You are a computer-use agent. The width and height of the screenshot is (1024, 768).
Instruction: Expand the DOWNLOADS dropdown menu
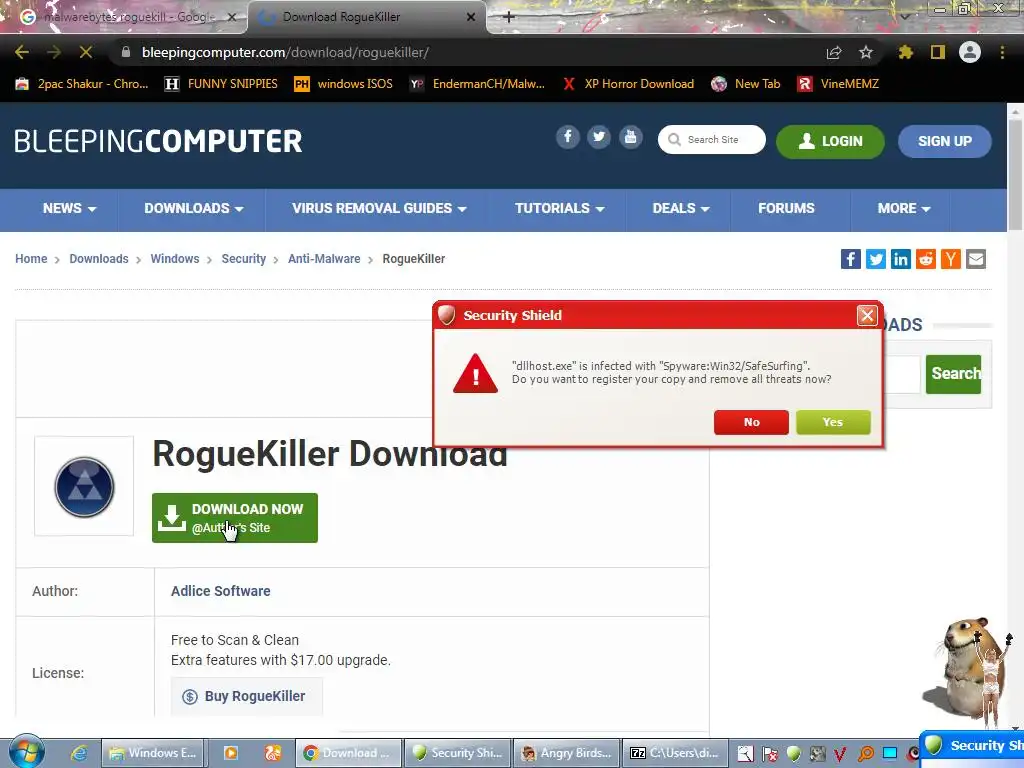click(x=193, y=208)
